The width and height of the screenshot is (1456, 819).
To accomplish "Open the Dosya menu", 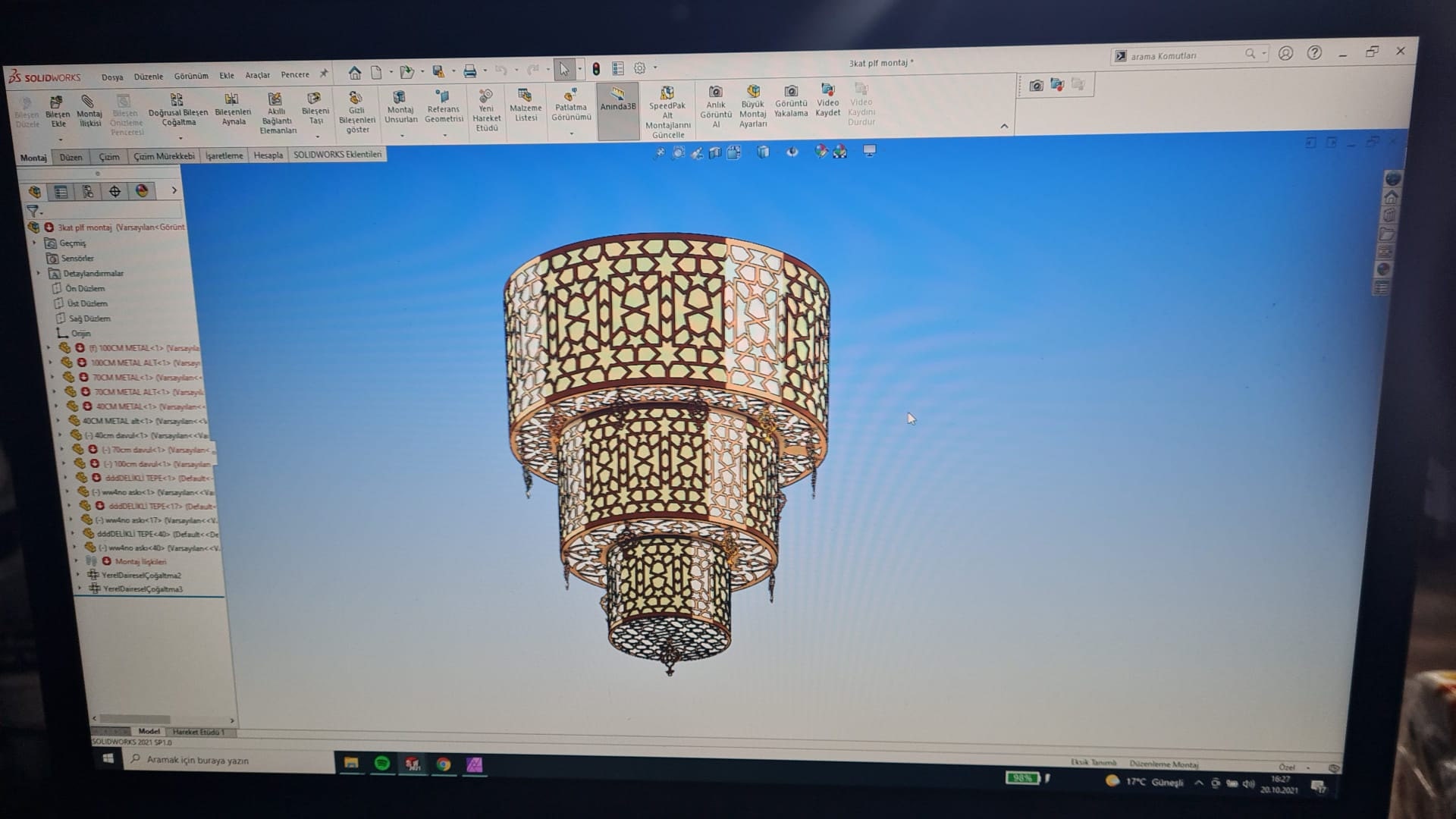I will click(112, 77).
